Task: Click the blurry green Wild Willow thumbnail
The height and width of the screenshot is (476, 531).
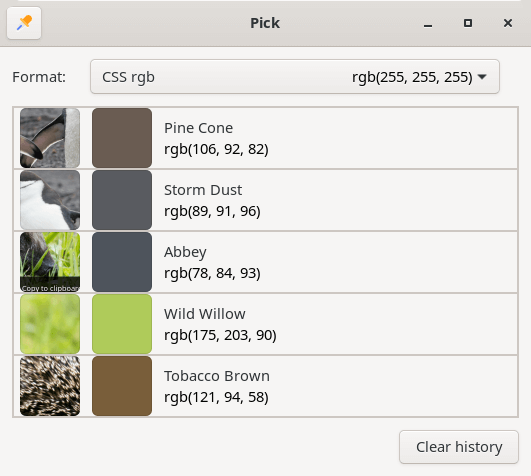Action: pyautogui.click(x=50, y=324)
